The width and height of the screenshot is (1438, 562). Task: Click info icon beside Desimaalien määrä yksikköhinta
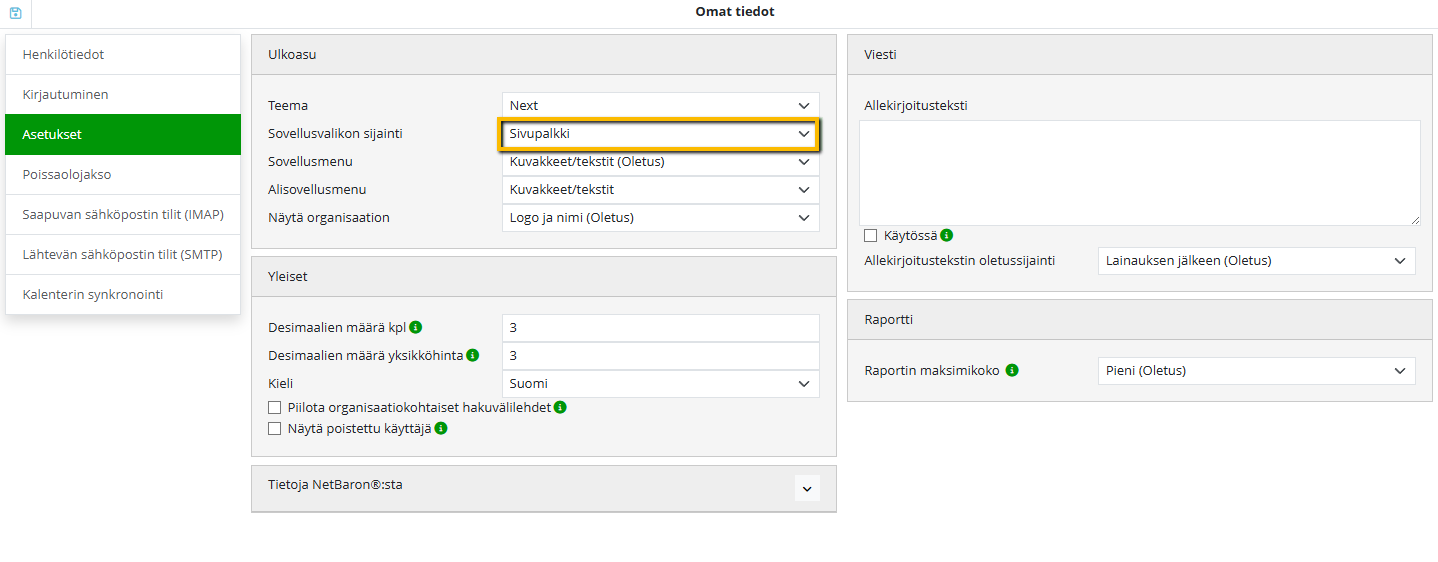[x=473, y=355]
